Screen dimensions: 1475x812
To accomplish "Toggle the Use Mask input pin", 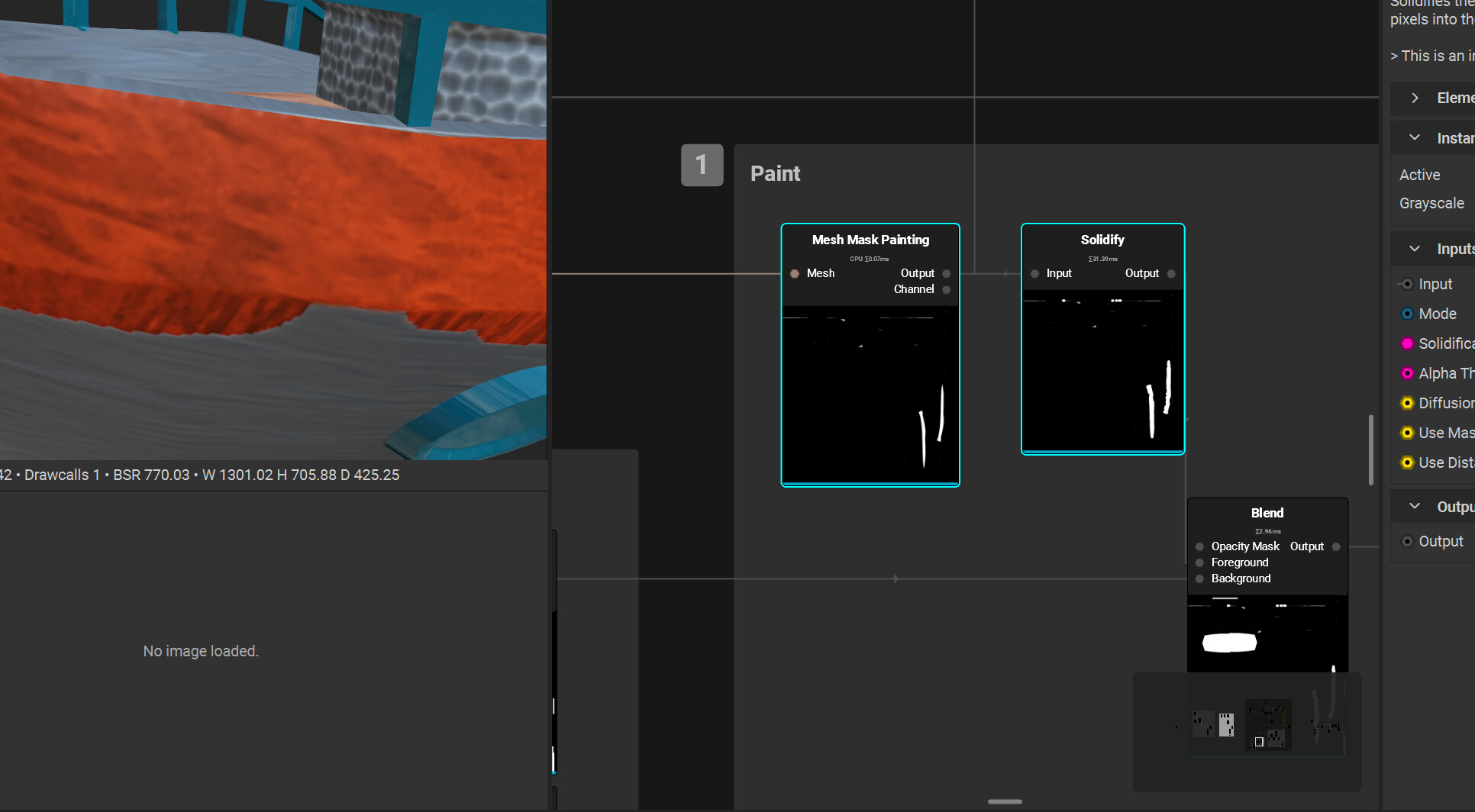I will point(1407,433).
